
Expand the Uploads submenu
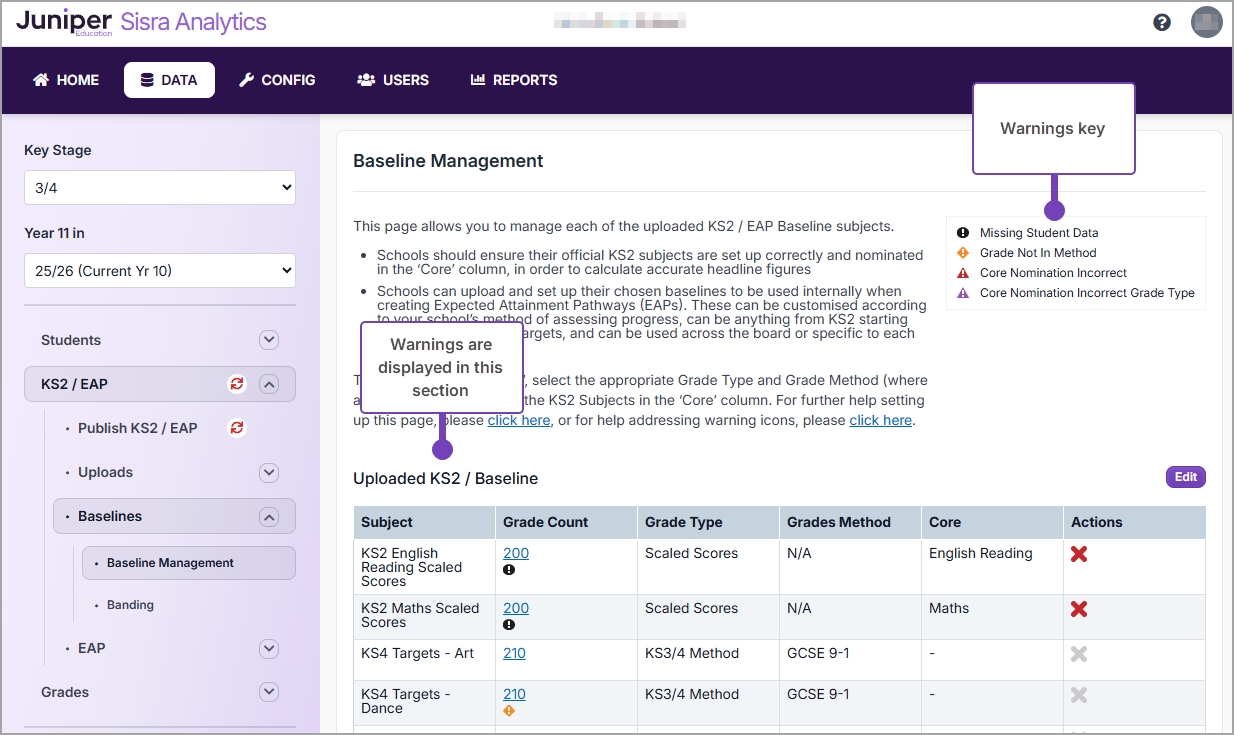point(268,472)
